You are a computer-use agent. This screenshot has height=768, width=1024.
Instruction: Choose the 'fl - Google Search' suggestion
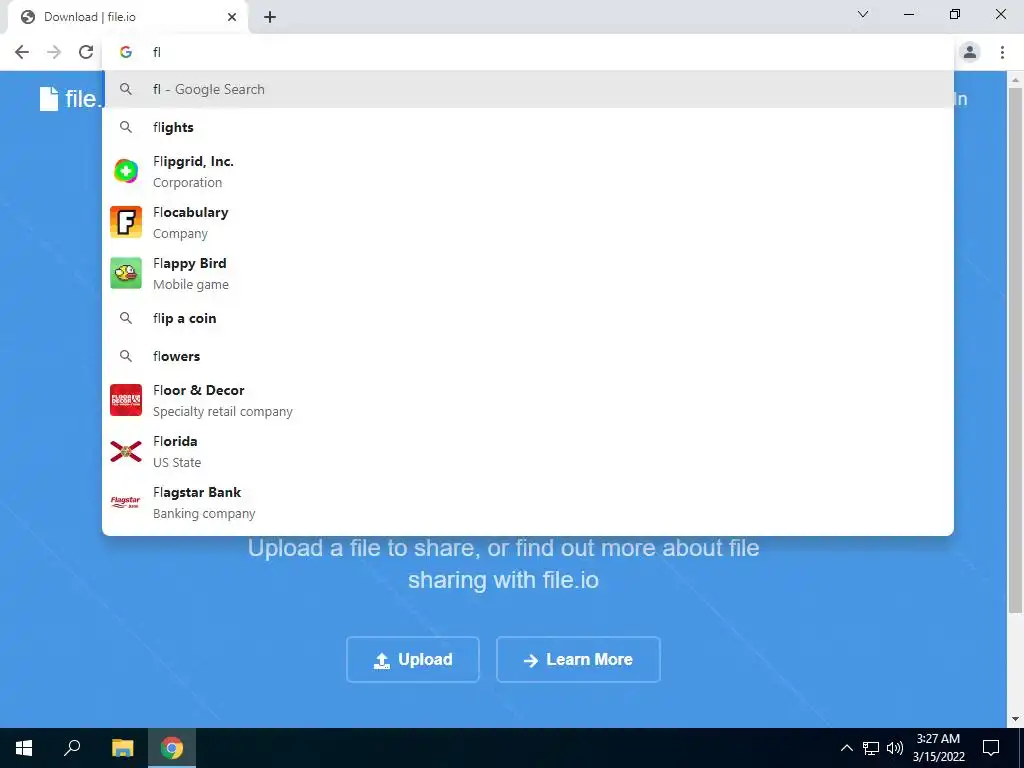(x=528, y=89)
